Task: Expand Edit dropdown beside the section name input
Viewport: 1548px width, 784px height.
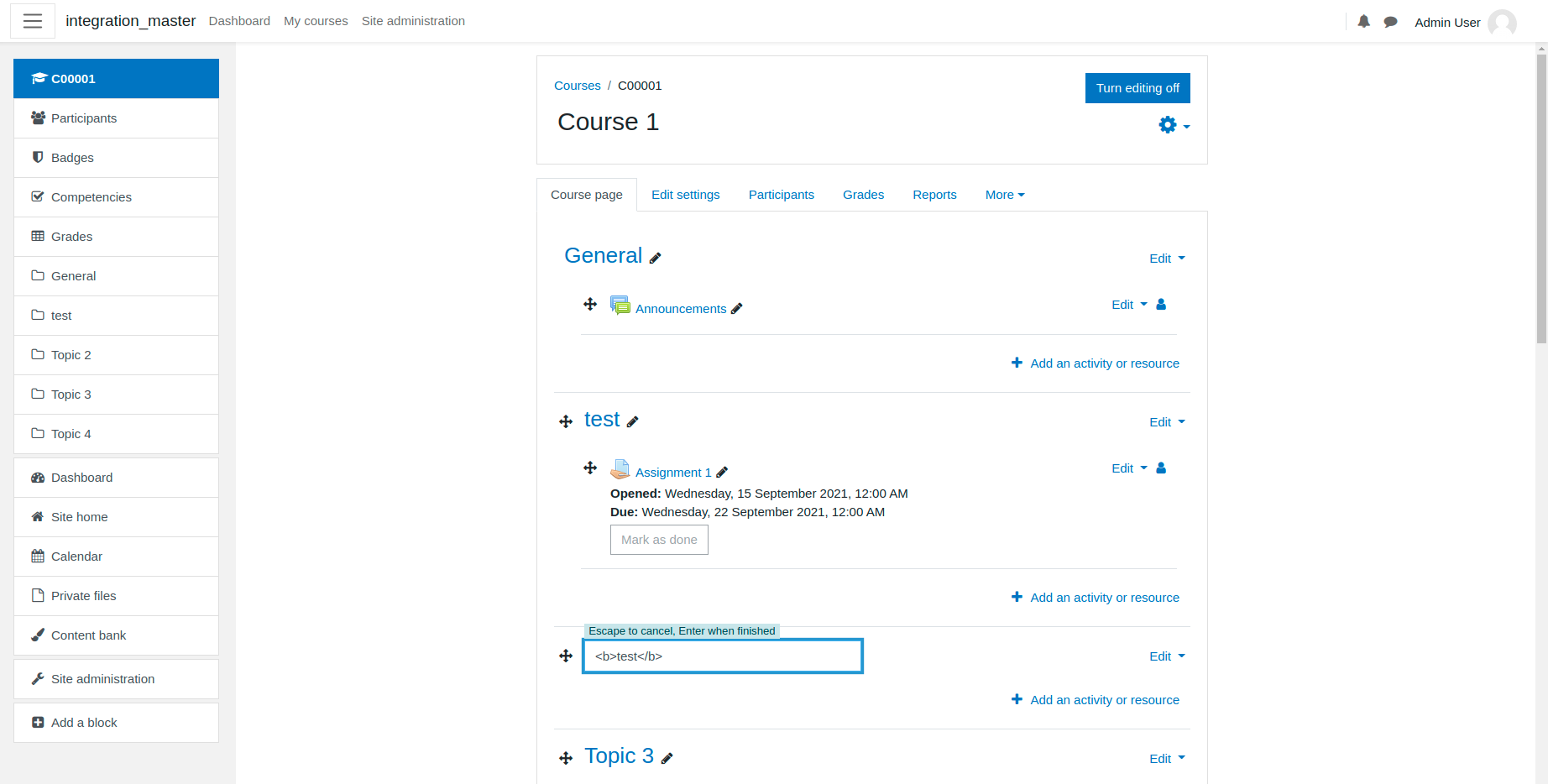Action: [1167, 656]
